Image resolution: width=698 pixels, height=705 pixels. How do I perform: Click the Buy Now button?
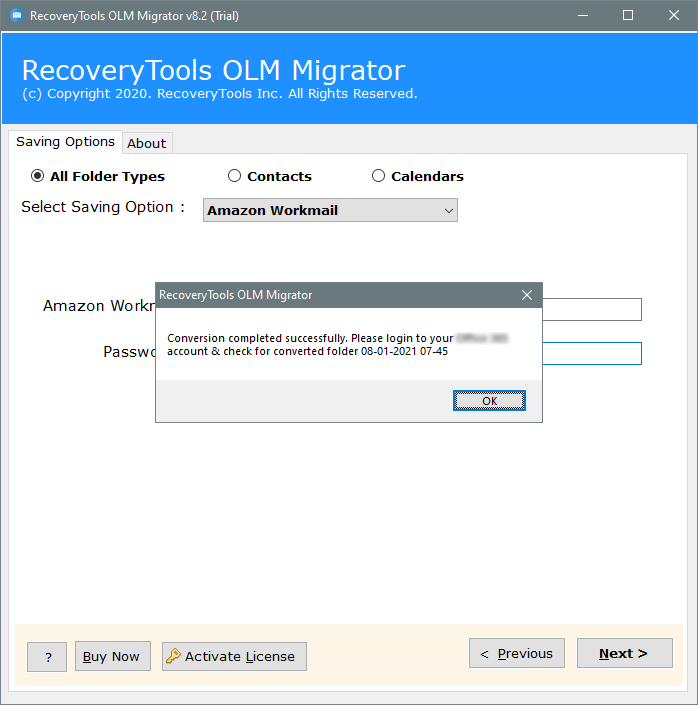coord(112,656)
